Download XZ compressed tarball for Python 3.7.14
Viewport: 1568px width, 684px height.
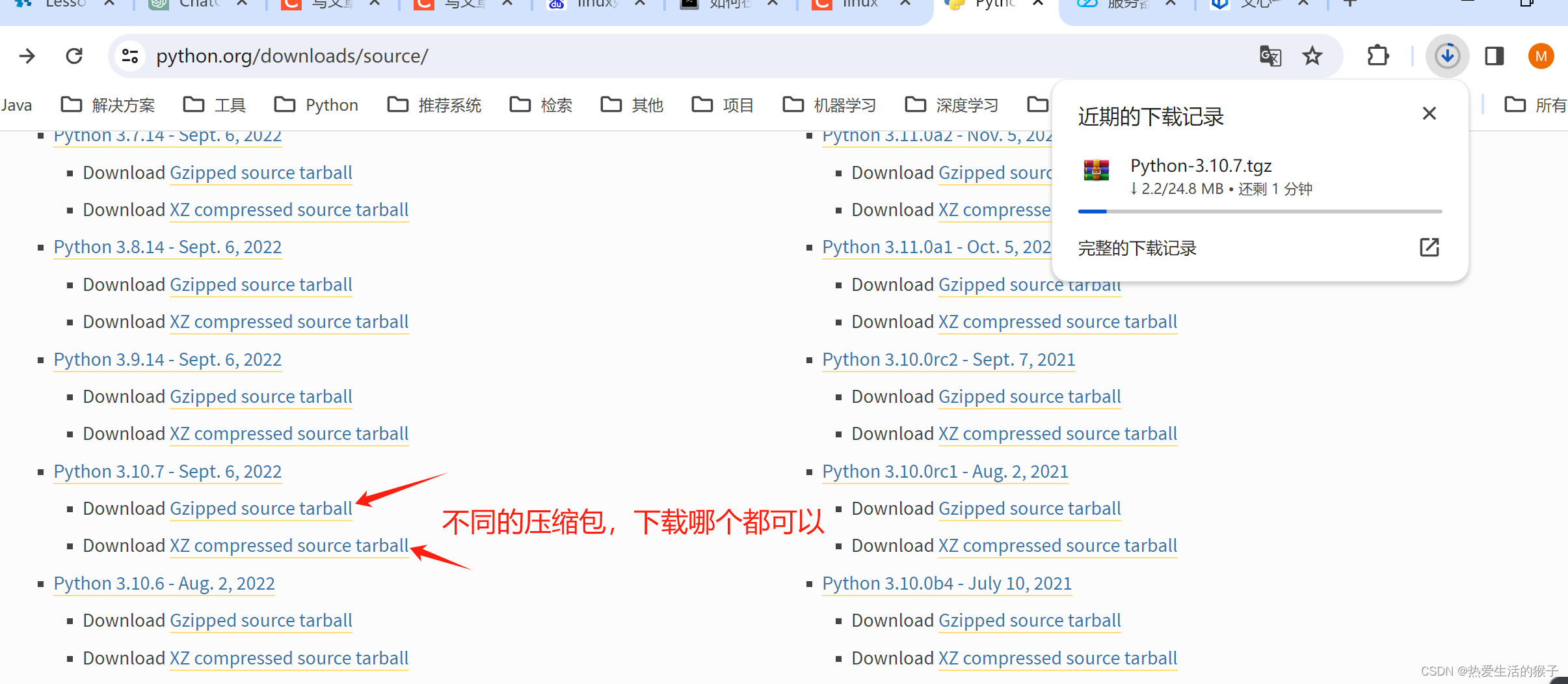coord(289,210)
